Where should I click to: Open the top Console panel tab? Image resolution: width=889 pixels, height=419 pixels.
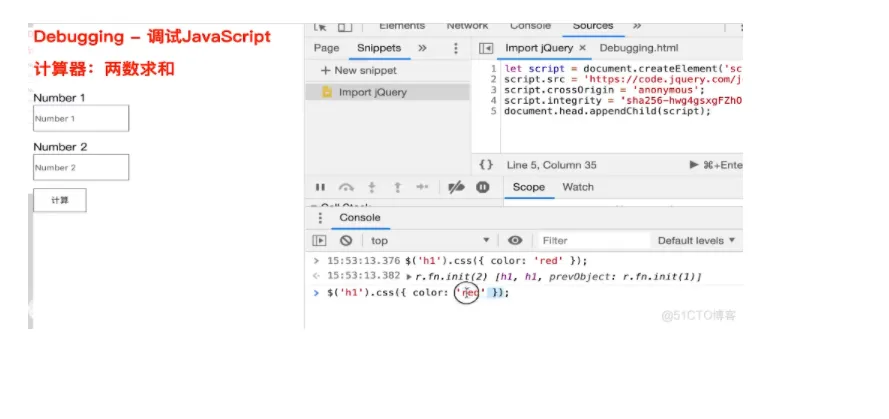tap(530, 26)
